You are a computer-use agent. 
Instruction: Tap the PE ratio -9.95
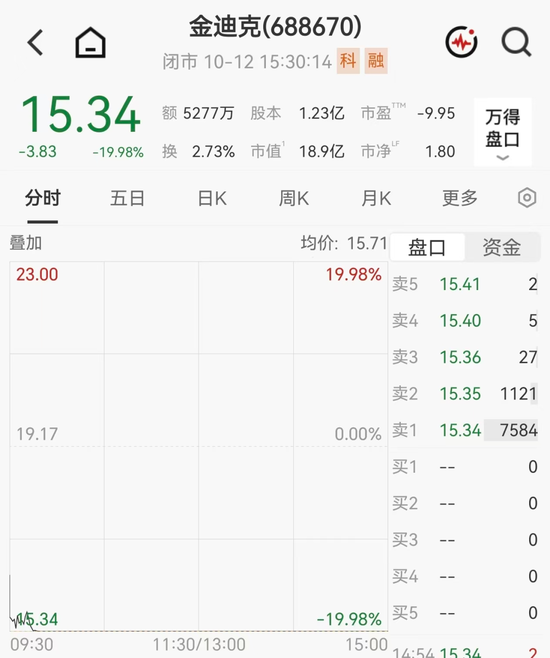pyautogui.click(x=436, y=113)
